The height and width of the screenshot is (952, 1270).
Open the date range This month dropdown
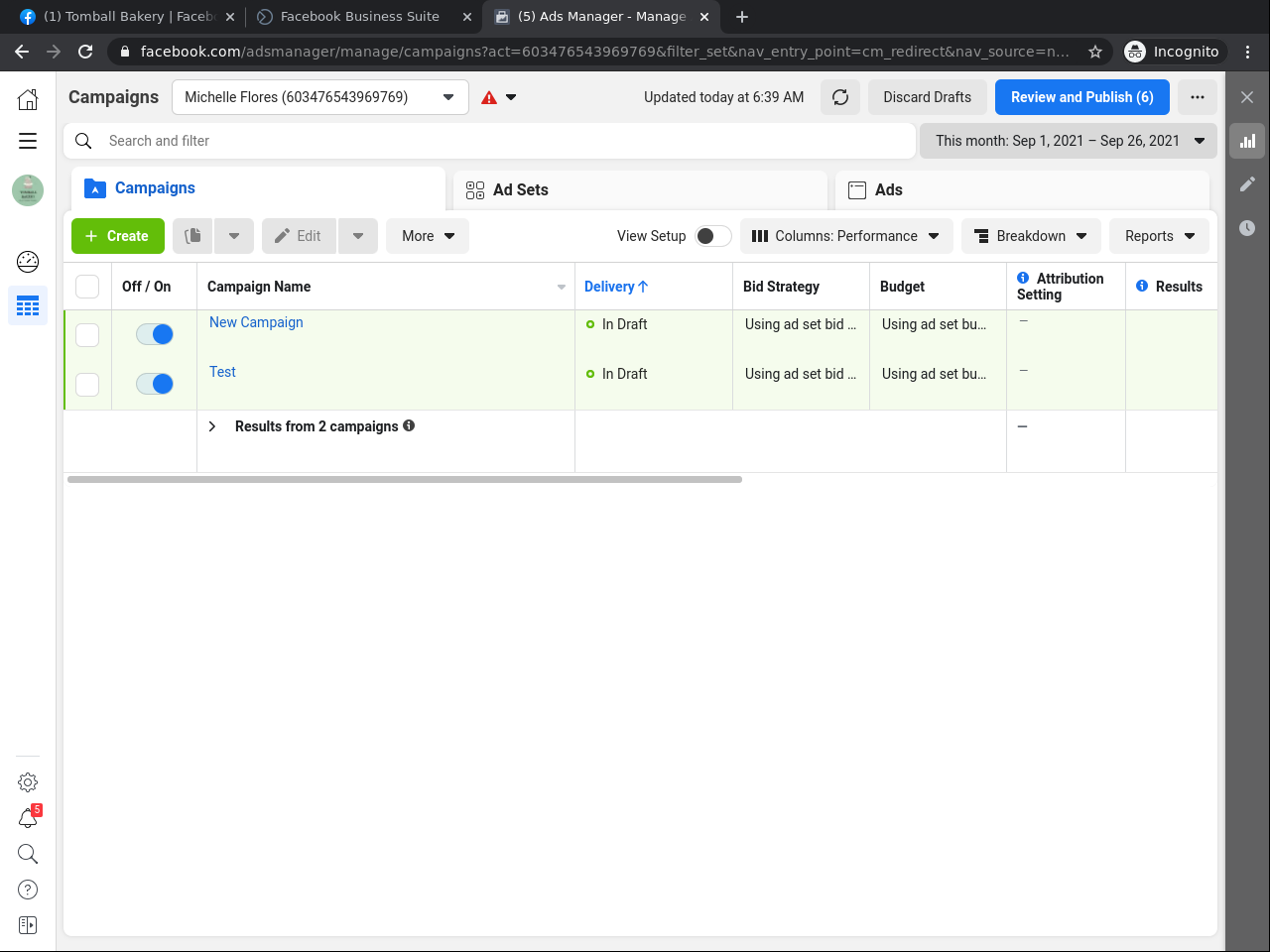tap(1069, 141)
